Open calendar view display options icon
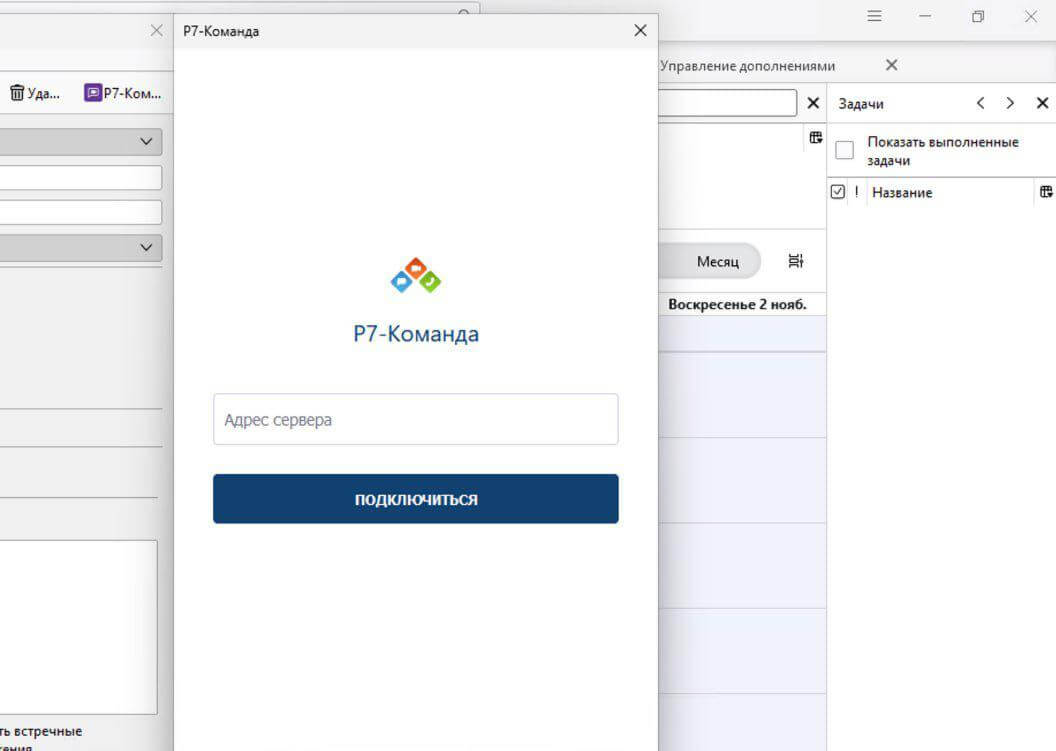This screenshot has width=1056, height=751. [795, 261]
